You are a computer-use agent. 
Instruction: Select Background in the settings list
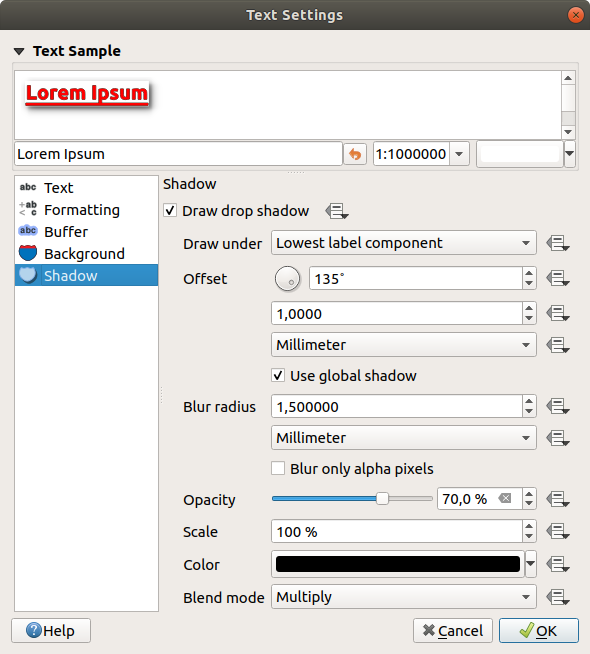tap(86, 254)
